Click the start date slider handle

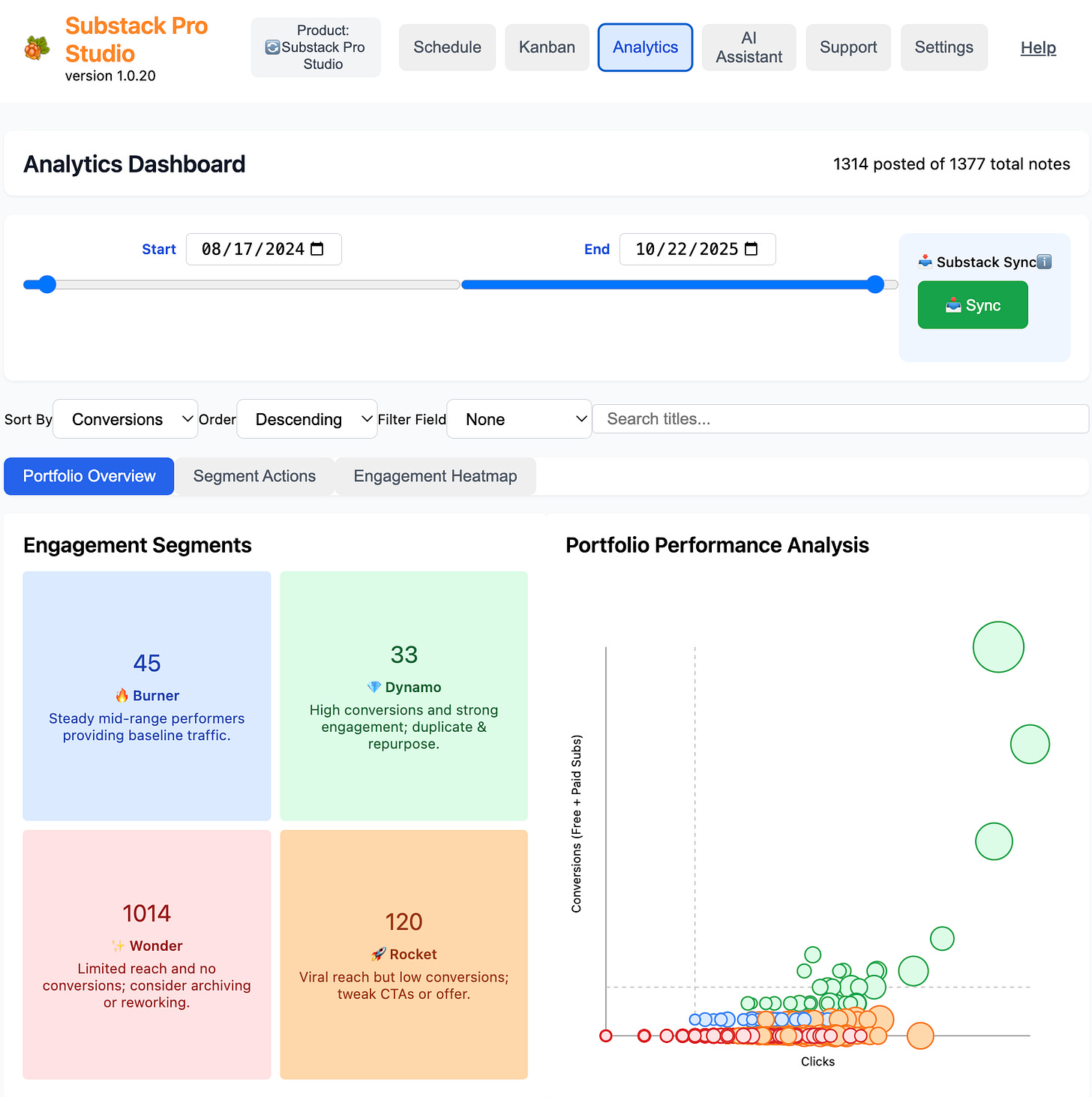tap(47, 284)
